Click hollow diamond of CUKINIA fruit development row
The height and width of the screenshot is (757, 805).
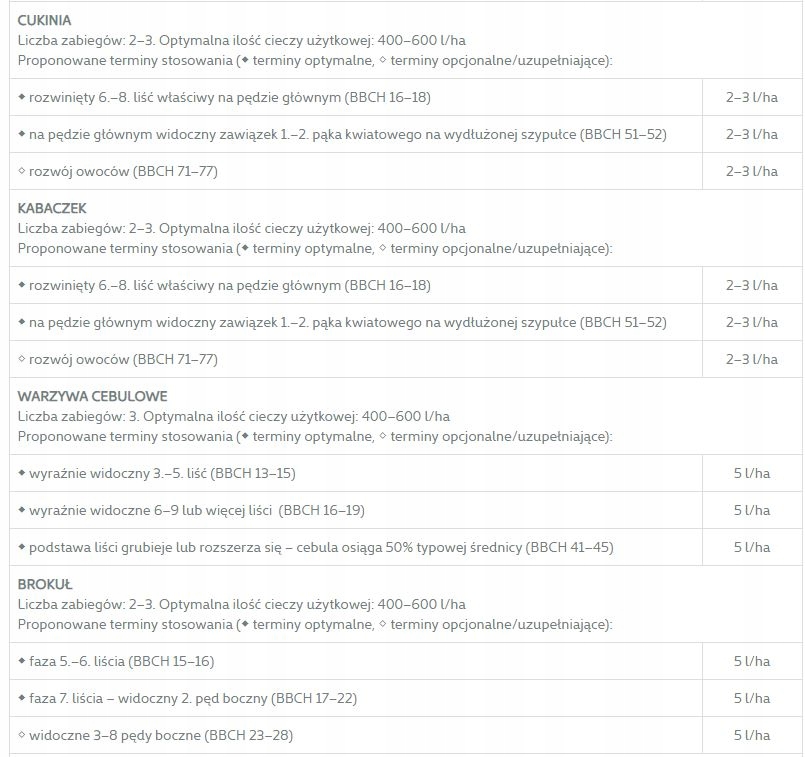point(22,171)
